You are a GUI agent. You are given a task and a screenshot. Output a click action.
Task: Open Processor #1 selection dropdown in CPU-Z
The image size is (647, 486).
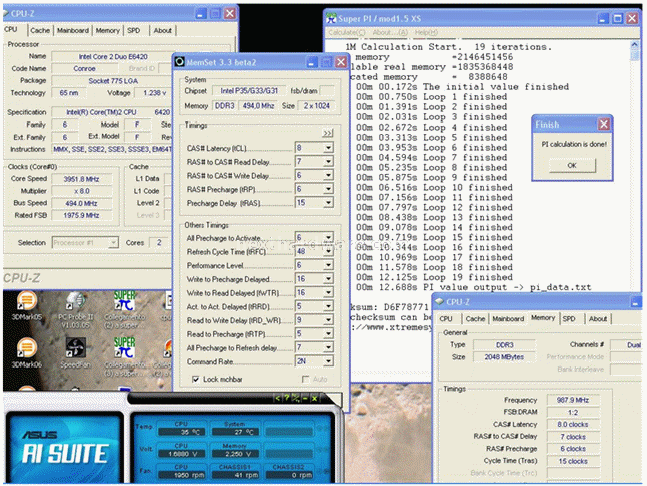click(x=85, y=243)
